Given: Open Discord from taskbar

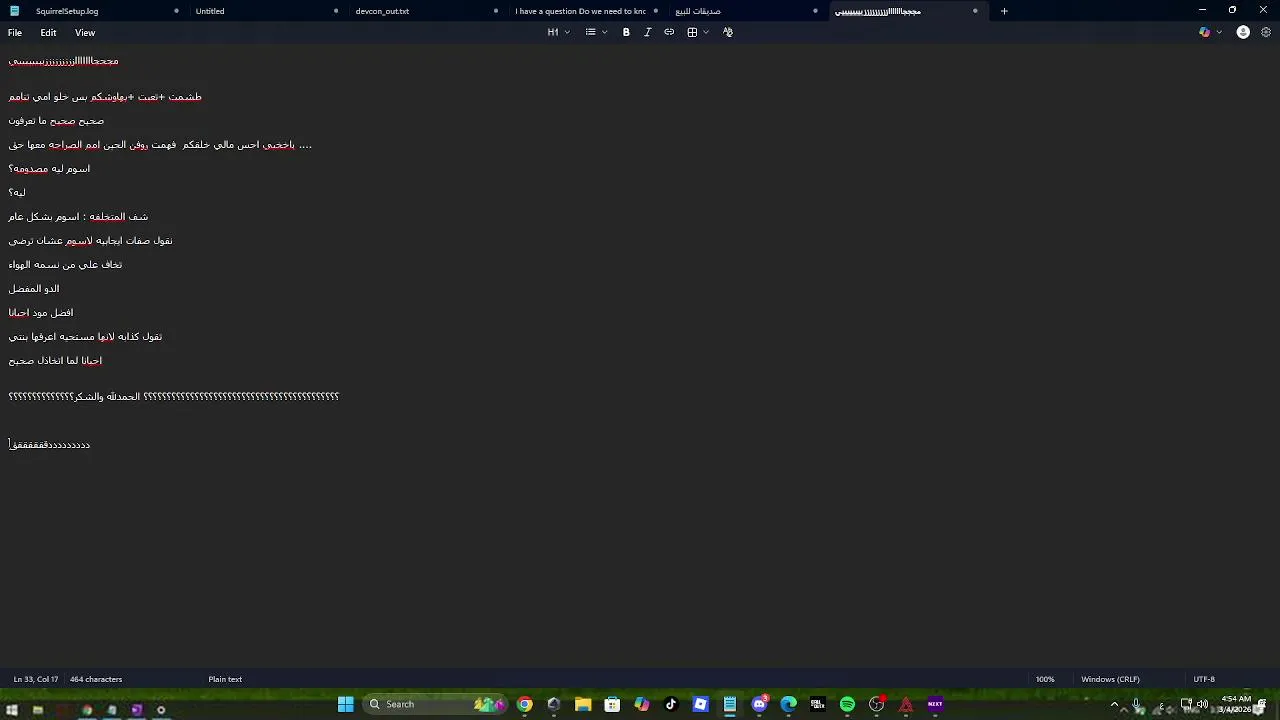Looking at the screenshot, I should point(759,704).
